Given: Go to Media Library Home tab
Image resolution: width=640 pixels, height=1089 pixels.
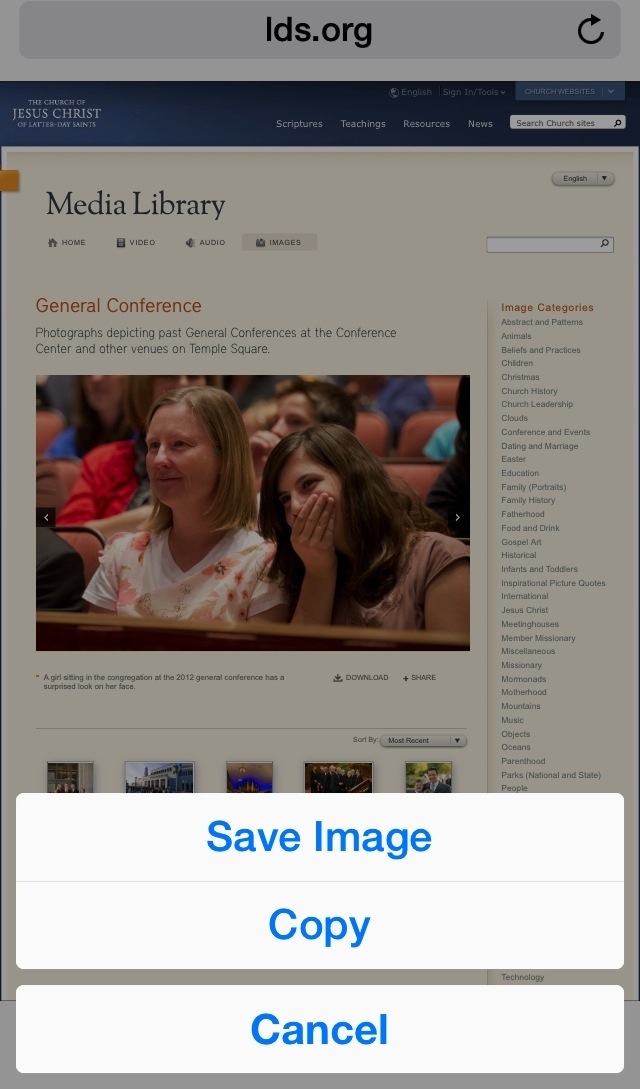Looking at the screenshot, I should click(67, 242).
